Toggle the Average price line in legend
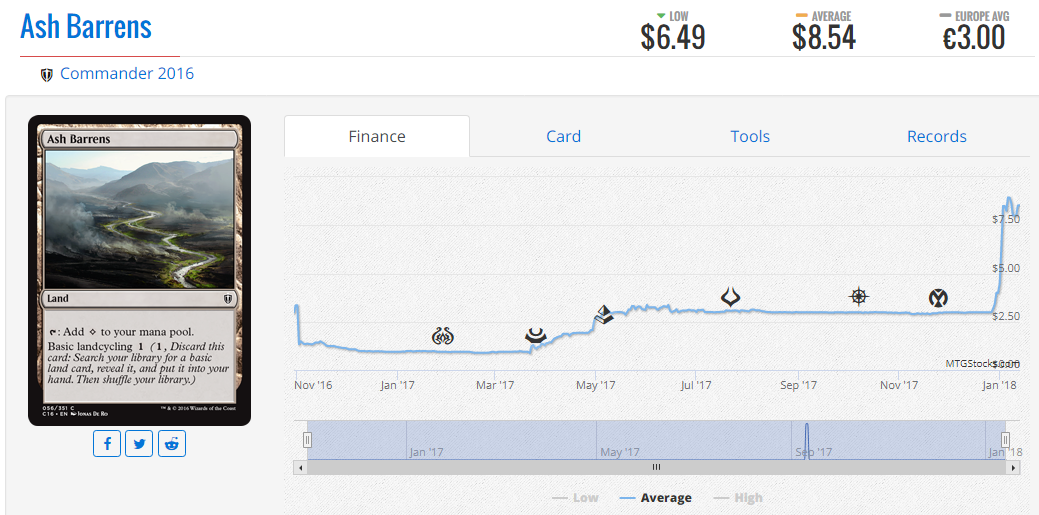Screen dimensions: 1039x515 (655, 498)
